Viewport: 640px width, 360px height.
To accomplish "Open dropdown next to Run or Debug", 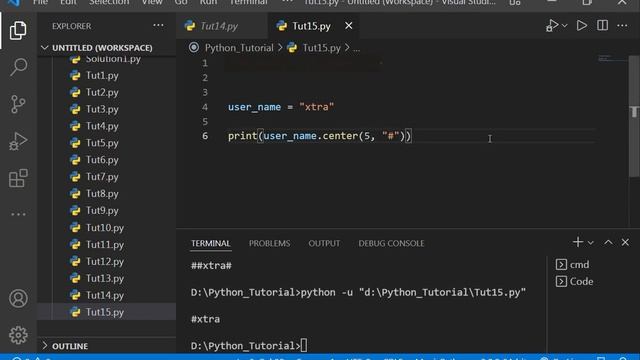I will coord(564,26).
